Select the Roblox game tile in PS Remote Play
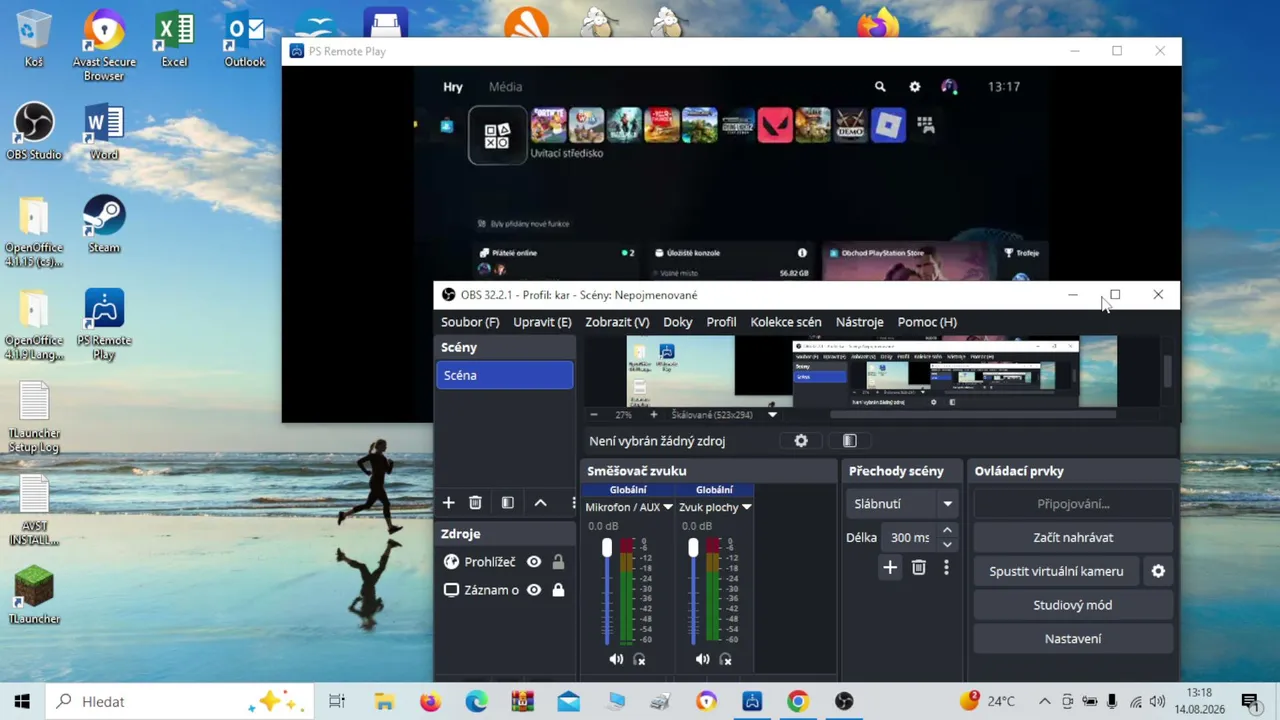 click(888, 125)
